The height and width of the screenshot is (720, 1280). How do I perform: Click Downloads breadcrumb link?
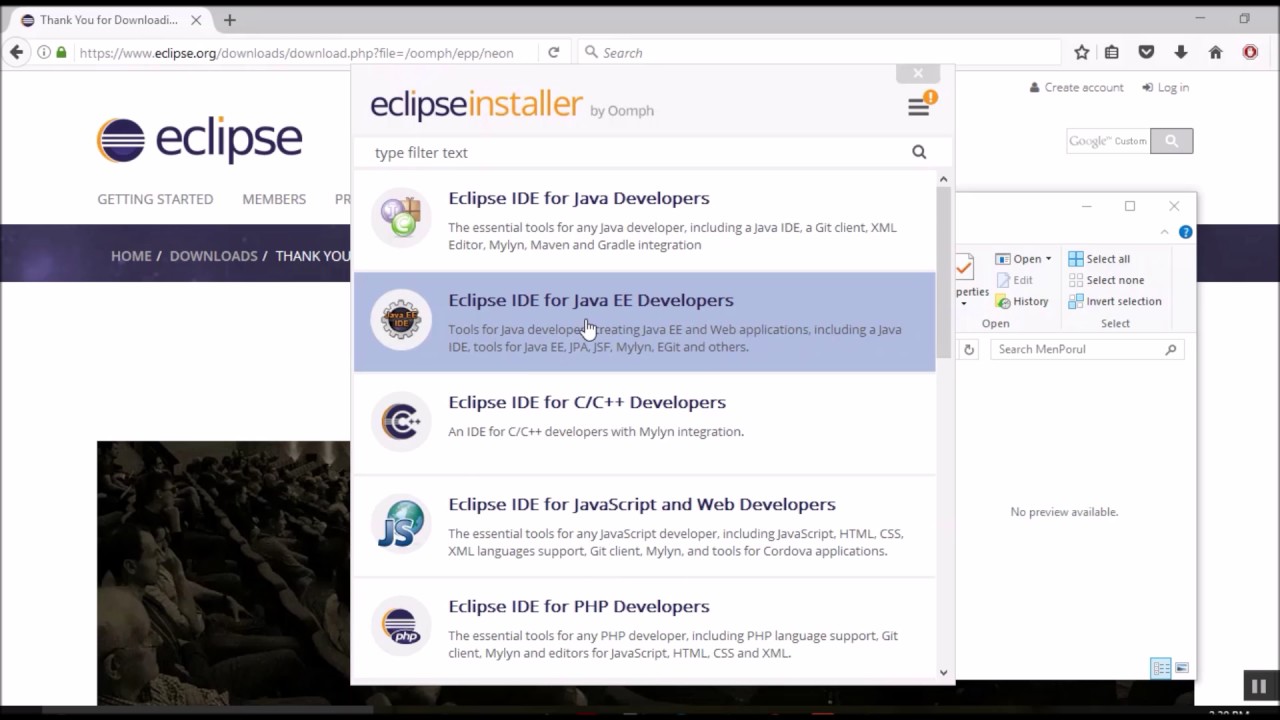click(x=213, y=256)
